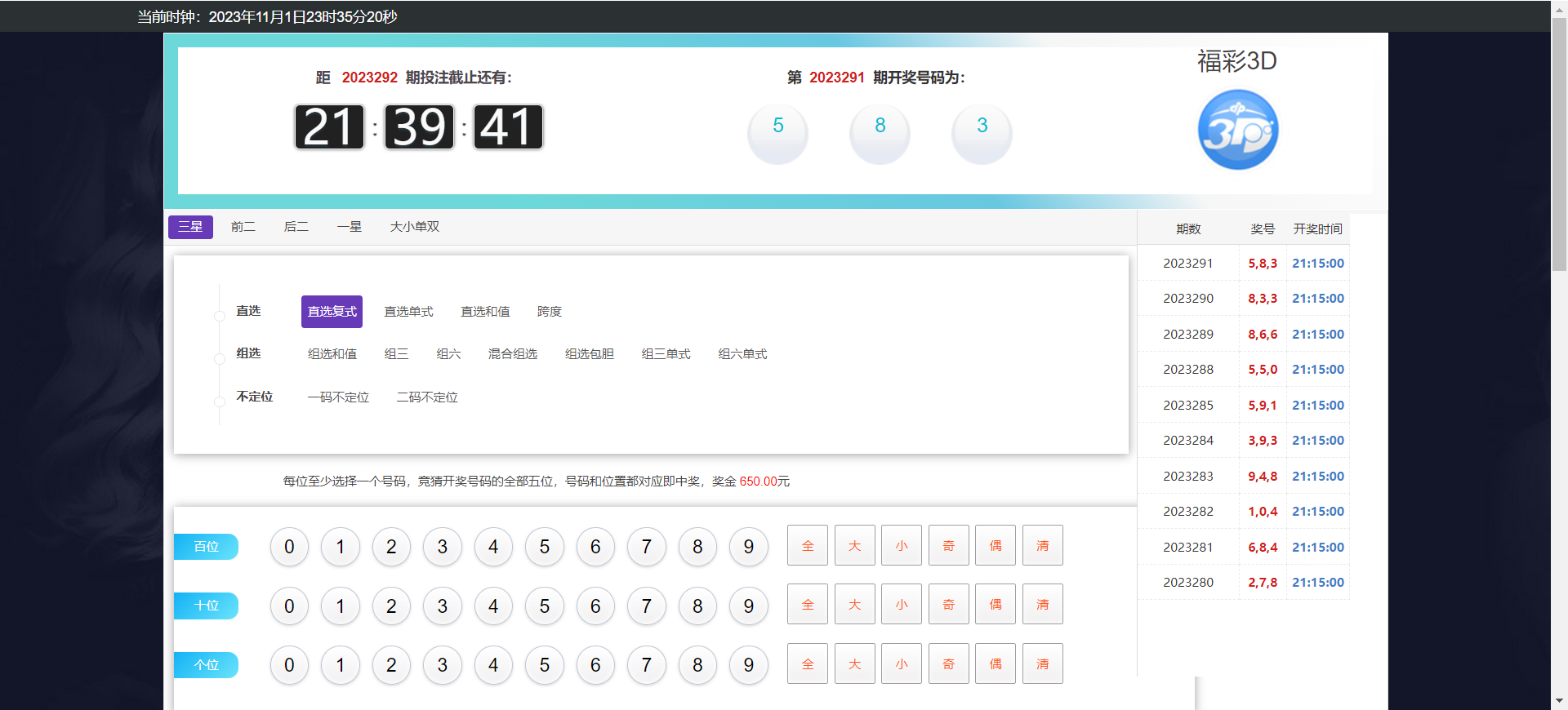The height and width of the screenshot is (710, 1568).
Task: Click the 奖号 column header
Action: [x=1263, y=229]
